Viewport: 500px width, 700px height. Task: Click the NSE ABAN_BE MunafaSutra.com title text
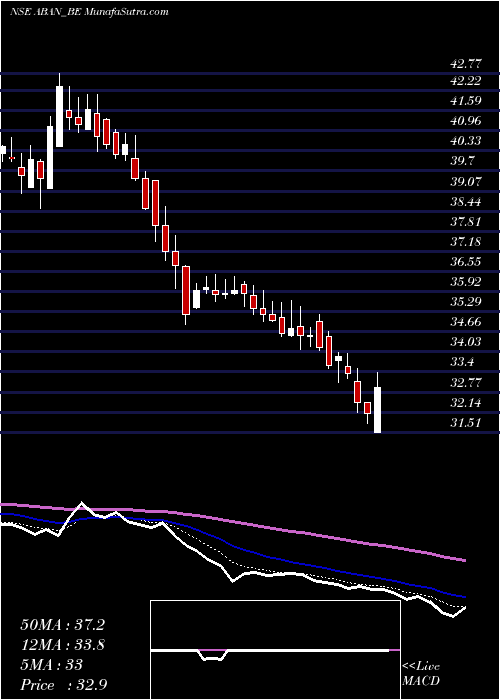[x=89, y=12]
